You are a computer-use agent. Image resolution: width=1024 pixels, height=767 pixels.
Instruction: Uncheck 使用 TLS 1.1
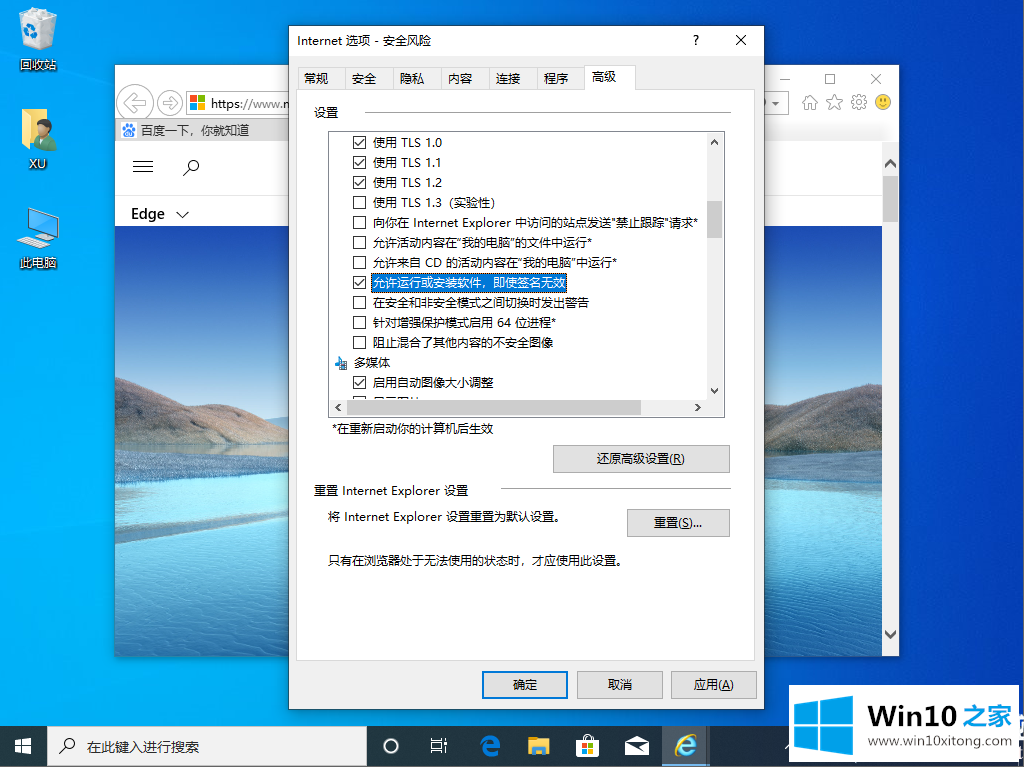[x=359, y=162]
